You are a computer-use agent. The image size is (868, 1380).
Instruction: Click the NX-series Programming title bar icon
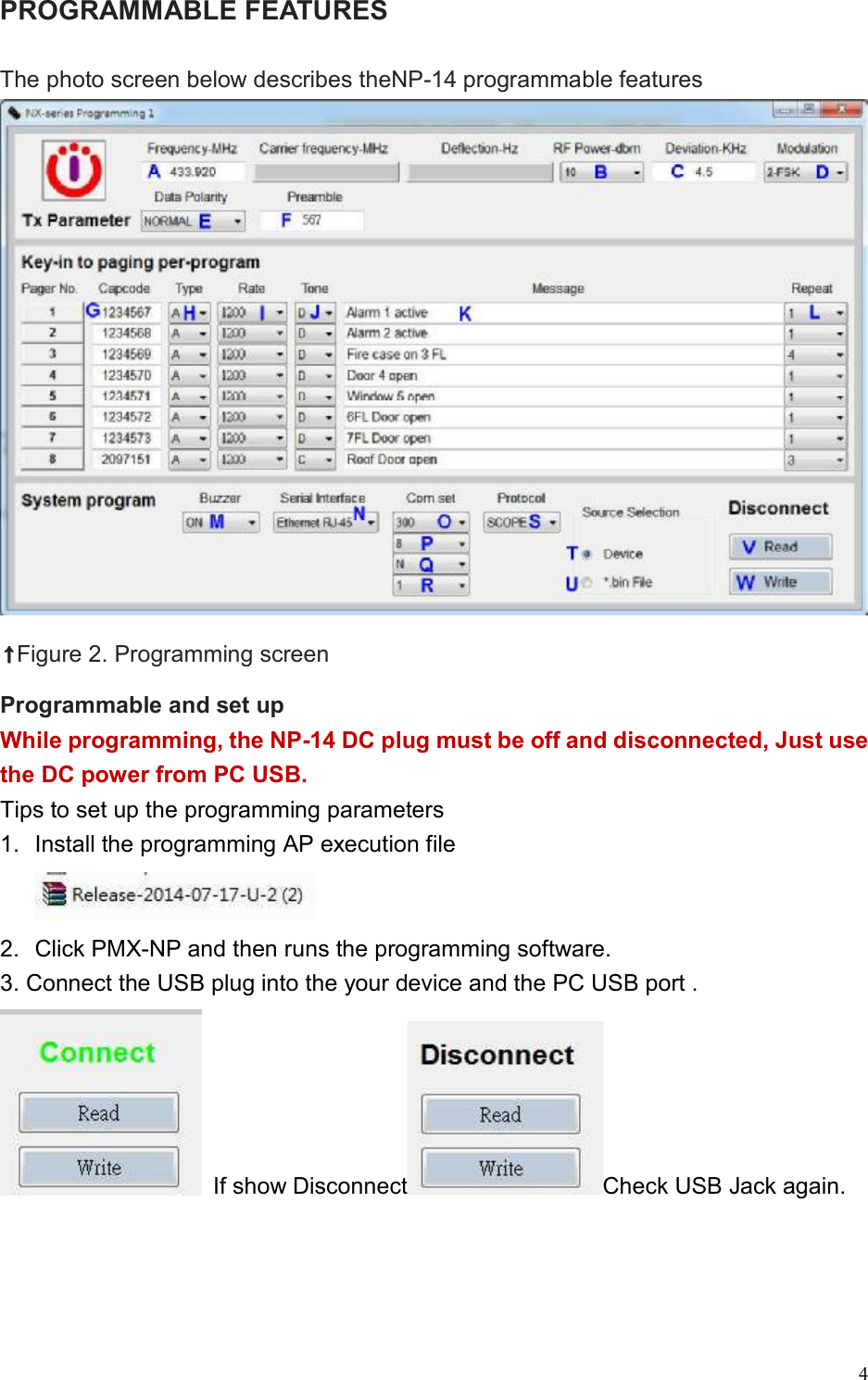16,113
